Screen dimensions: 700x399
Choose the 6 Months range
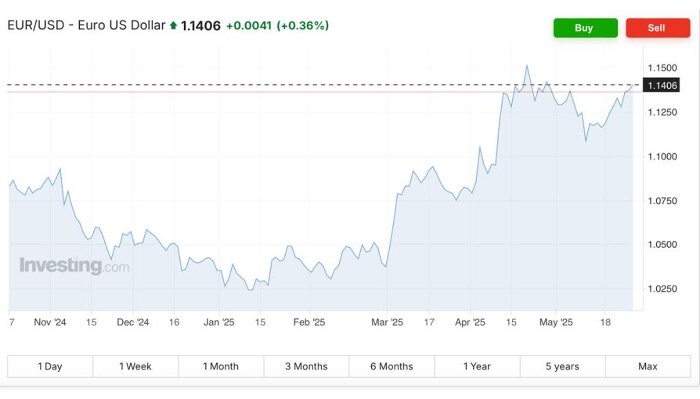[392, 366]
